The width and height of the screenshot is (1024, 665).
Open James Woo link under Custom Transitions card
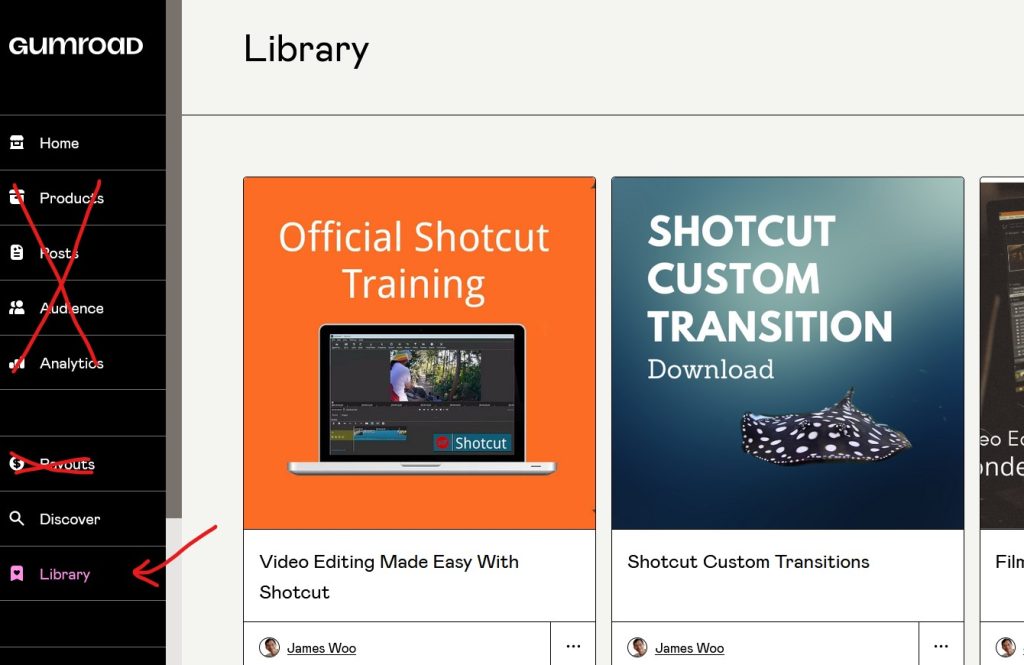click(x=690, y=648)
